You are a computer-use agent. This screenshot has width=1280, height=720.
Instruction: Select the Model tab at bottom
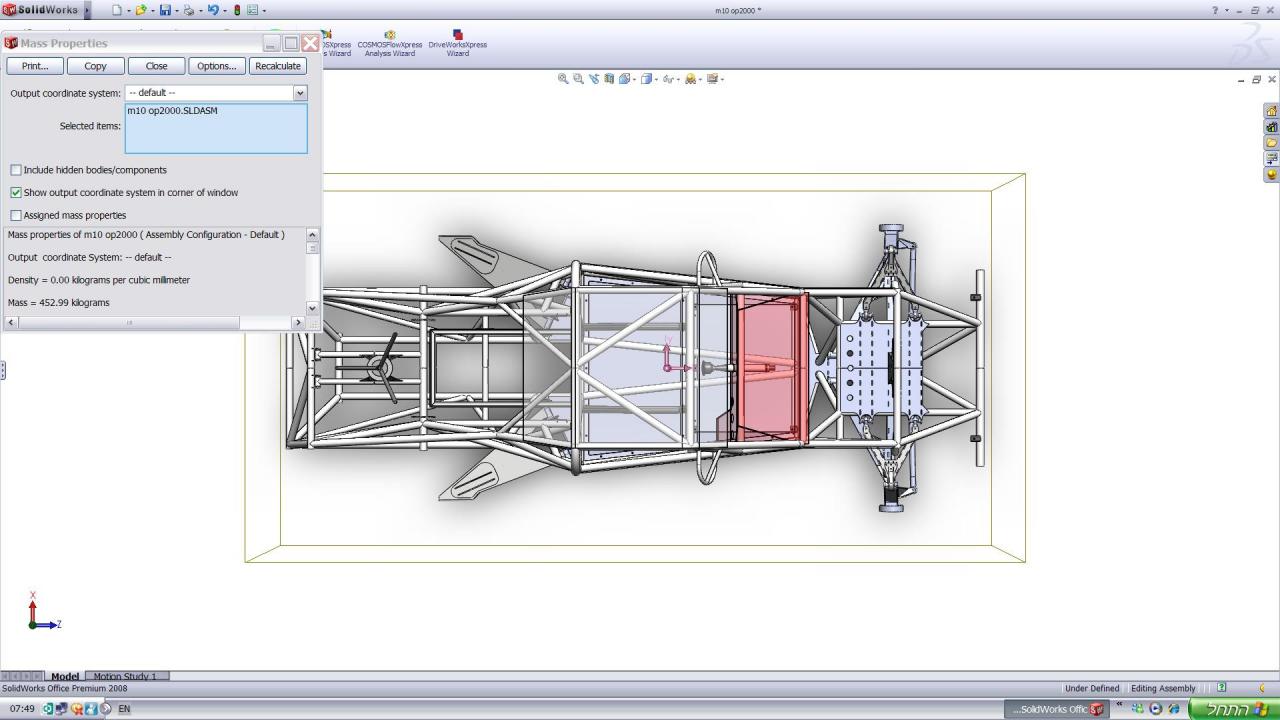[65, 677]
